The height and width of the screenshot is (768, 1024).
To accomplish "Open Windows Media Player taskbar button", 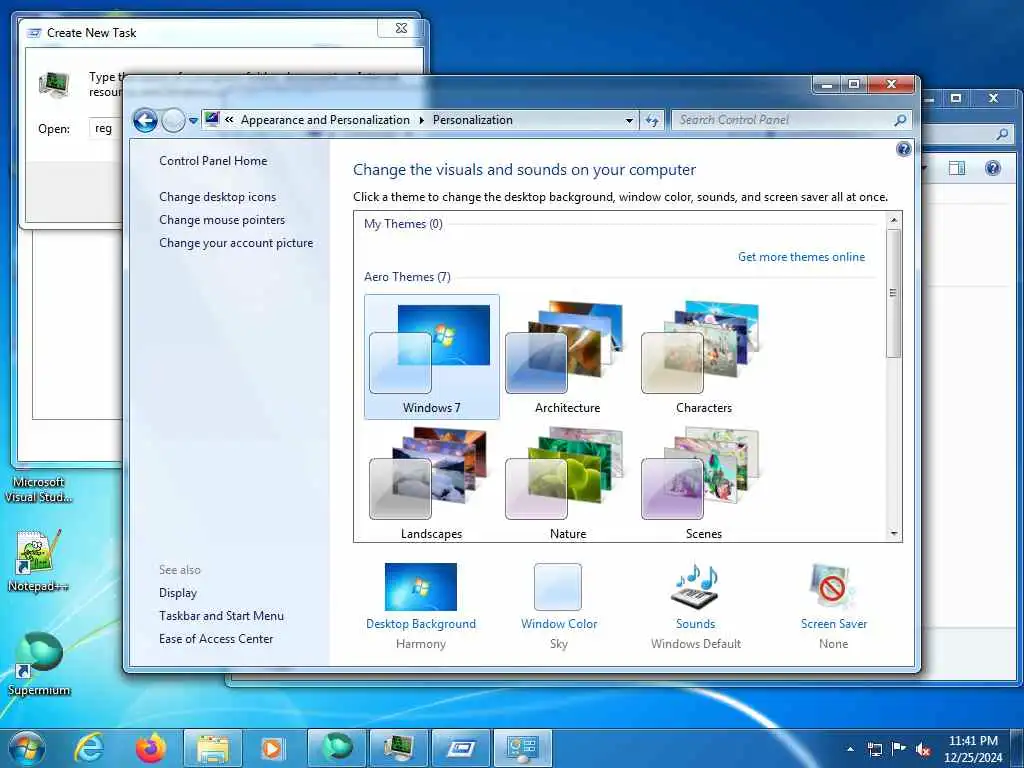I will 273,748.
